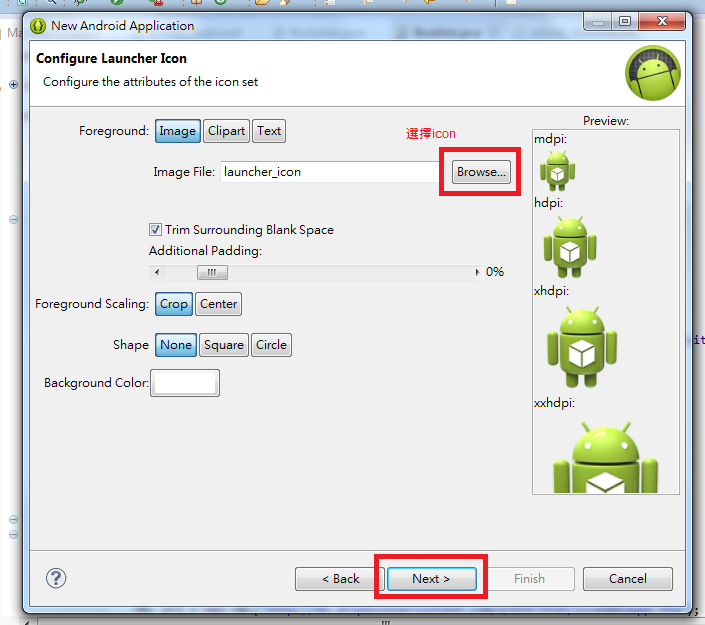Close the New Android Application dialog

tap(662, 22)
